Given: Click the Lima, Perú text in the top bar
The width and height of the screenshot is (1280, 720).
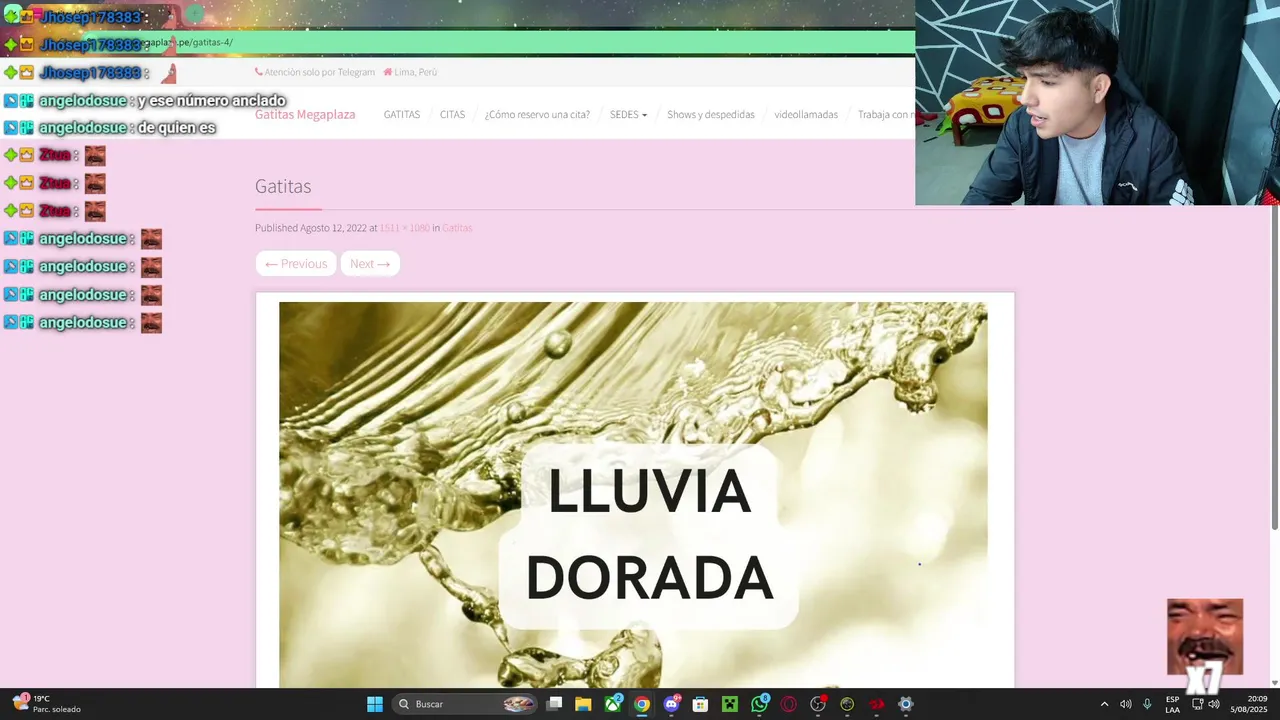Looking at the screenshot, I should [x=416, y=72].
